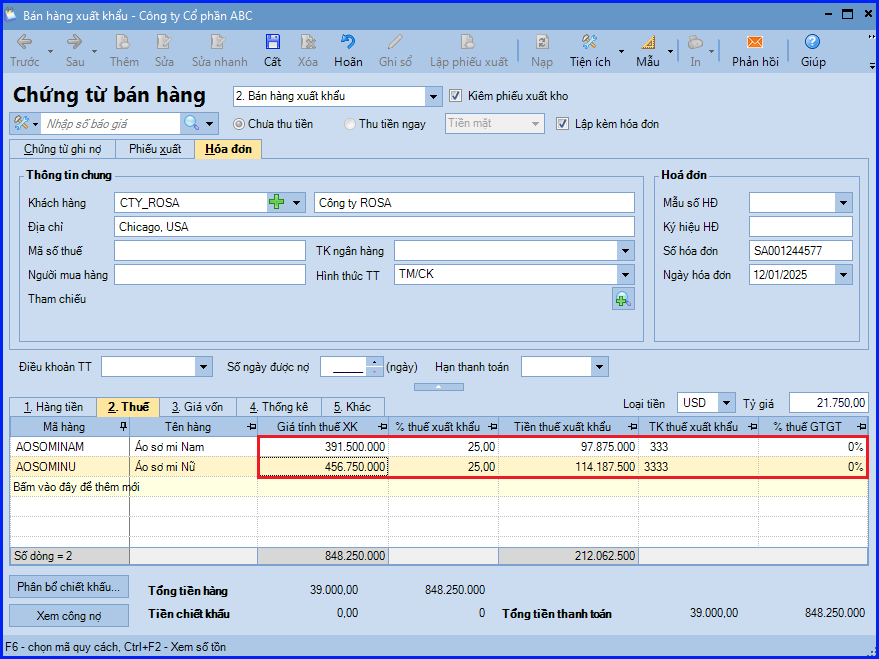This screenshot has width=879, height=659.
Task: Select Chưa thu tiền radio option
Action: click(239, 124)
